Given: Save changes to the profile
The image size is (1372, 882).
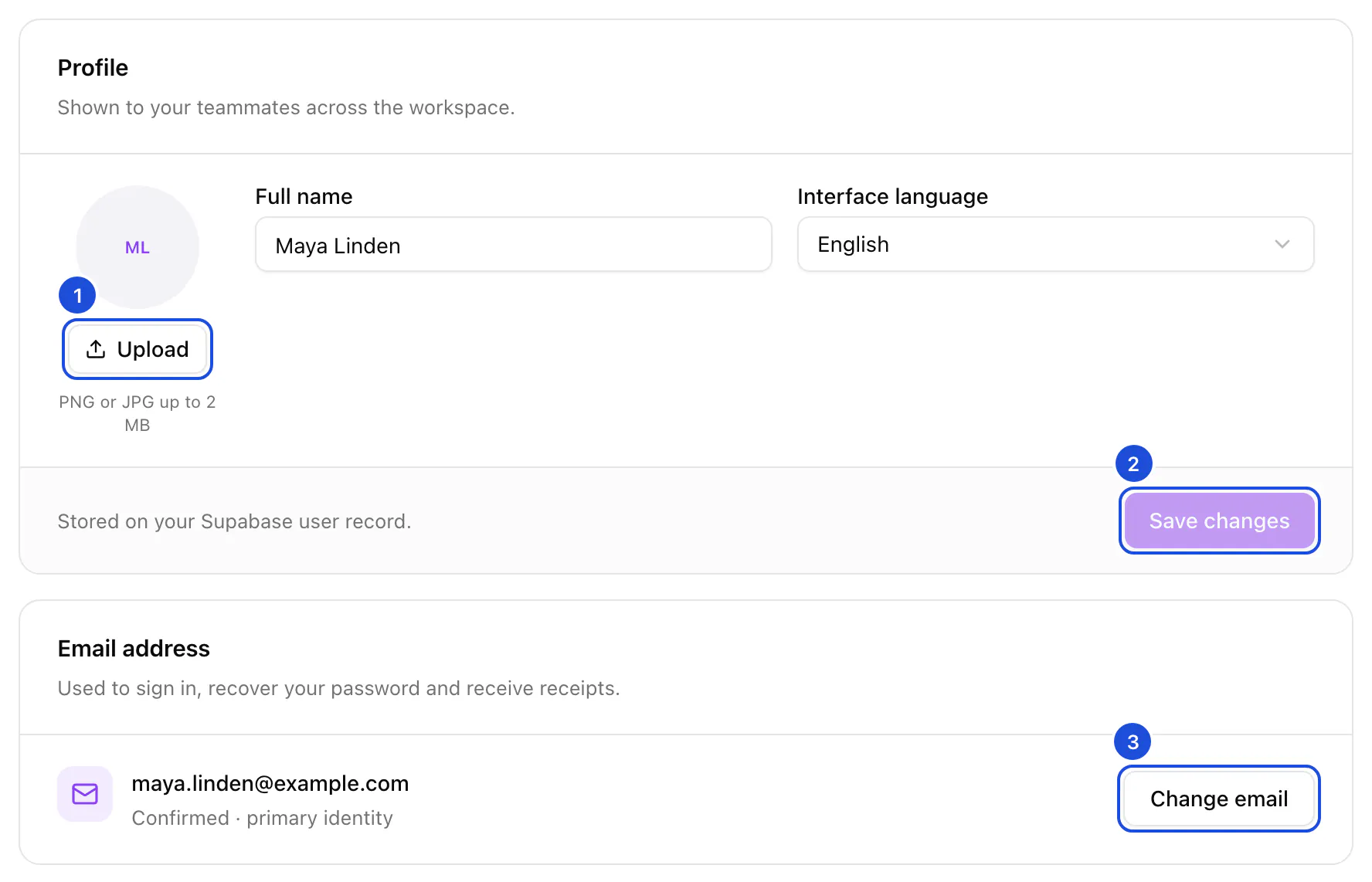Looking at the screenshot, I should [x=1219, y=521].
